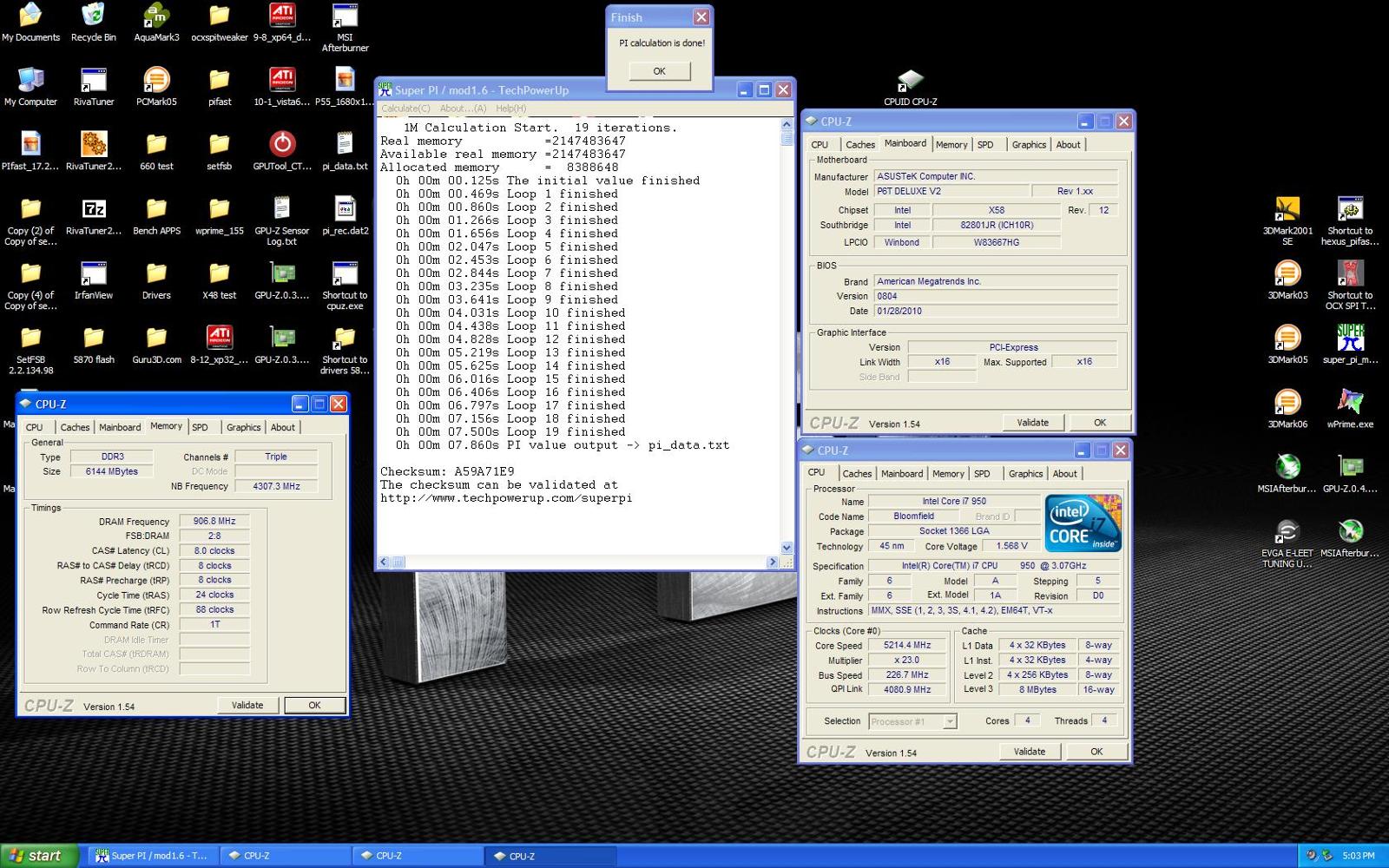Click the NB Frequency 4307.3 MHz value
1389x868 pixels.
pyautogui.click(x=276, y=486)
